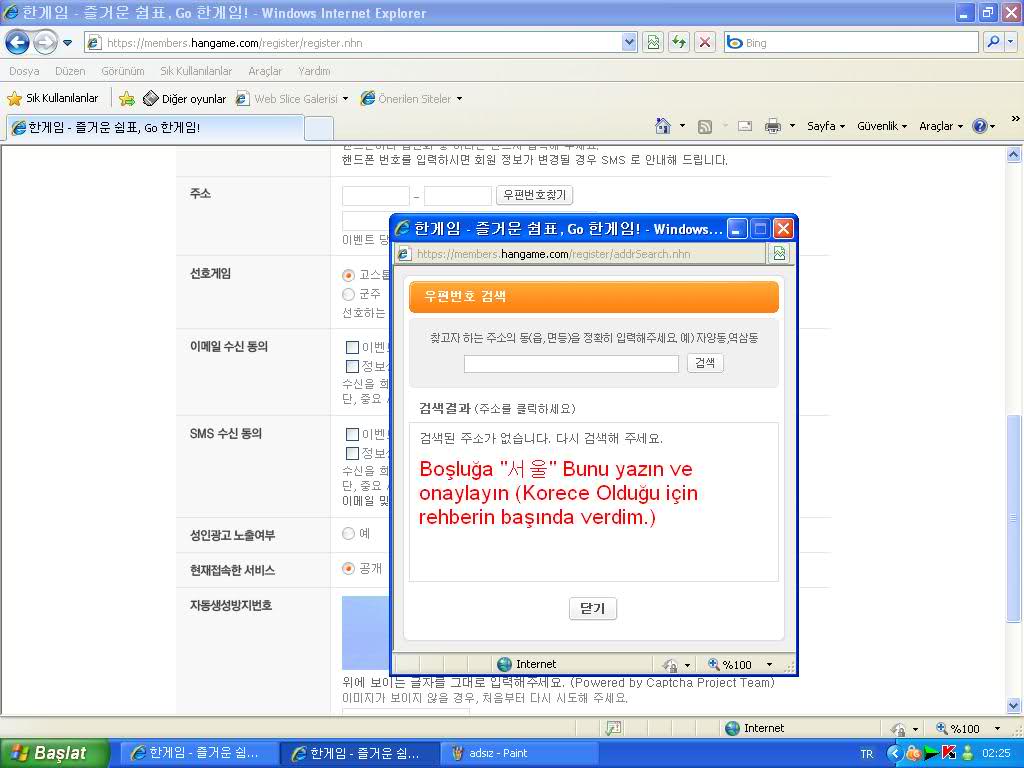Screen dimensions: 1024x768
Task: Click the Home page icon
Action: tap(663, 126)
